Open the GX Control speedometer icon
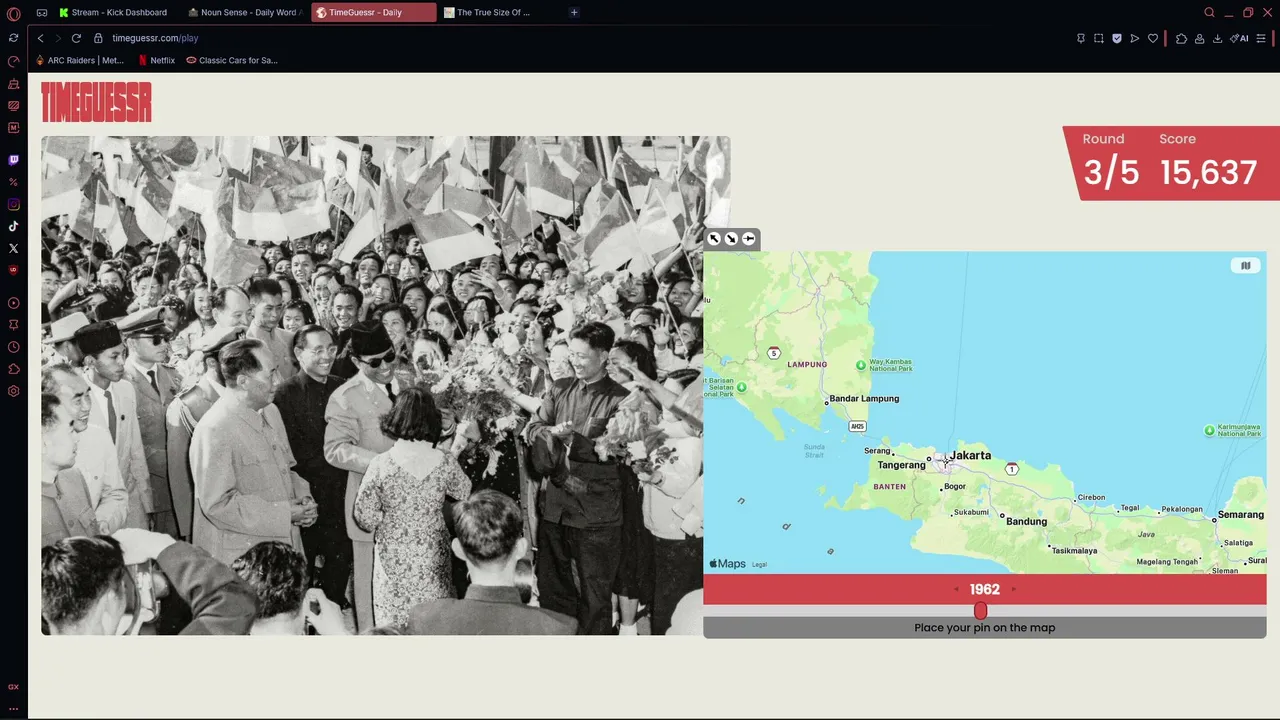Image resolution: width=1280 pixels, height=720 pixels. (13, 61)
